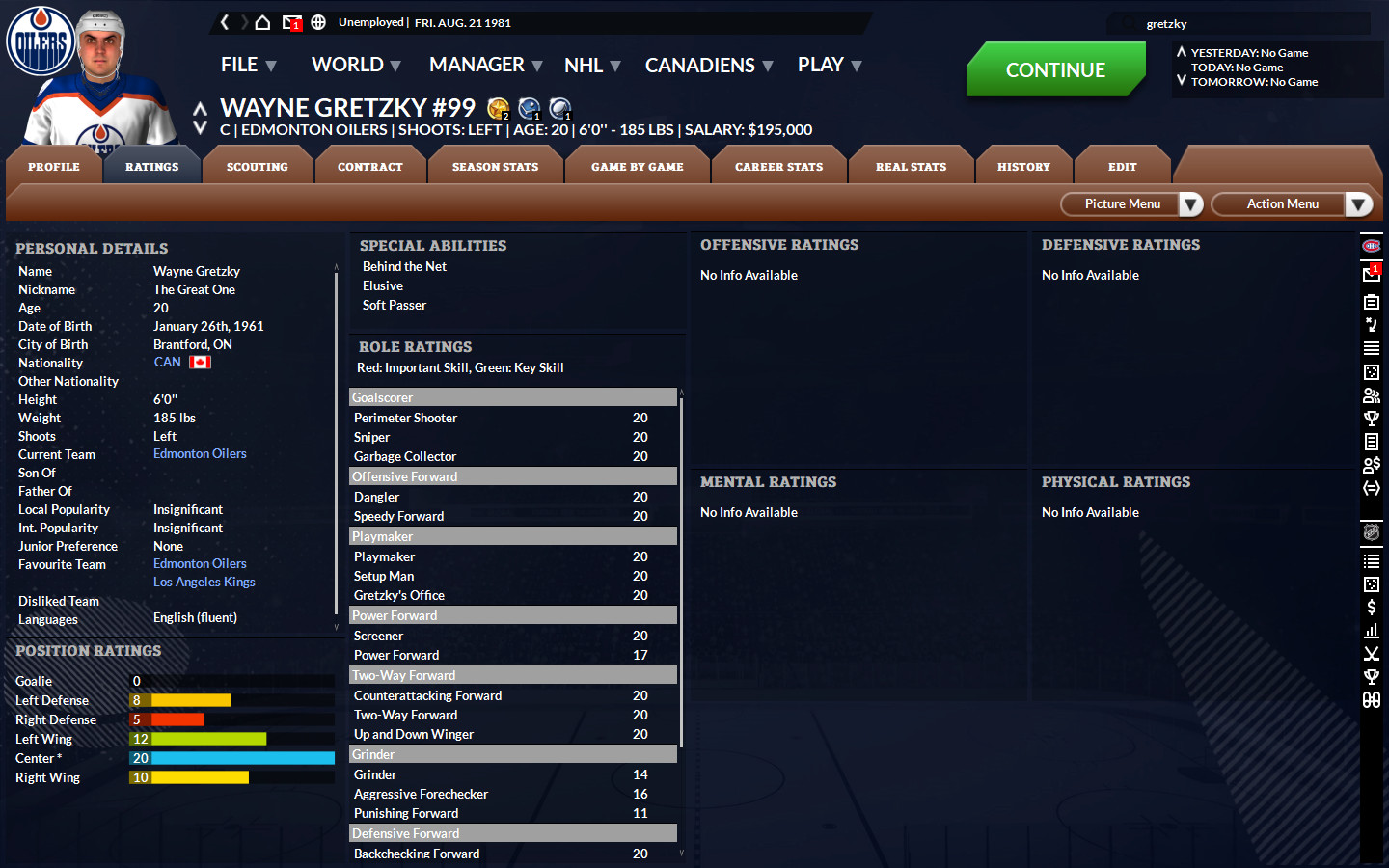Switch to the CONTRACT tab

[x=370, y=165]
